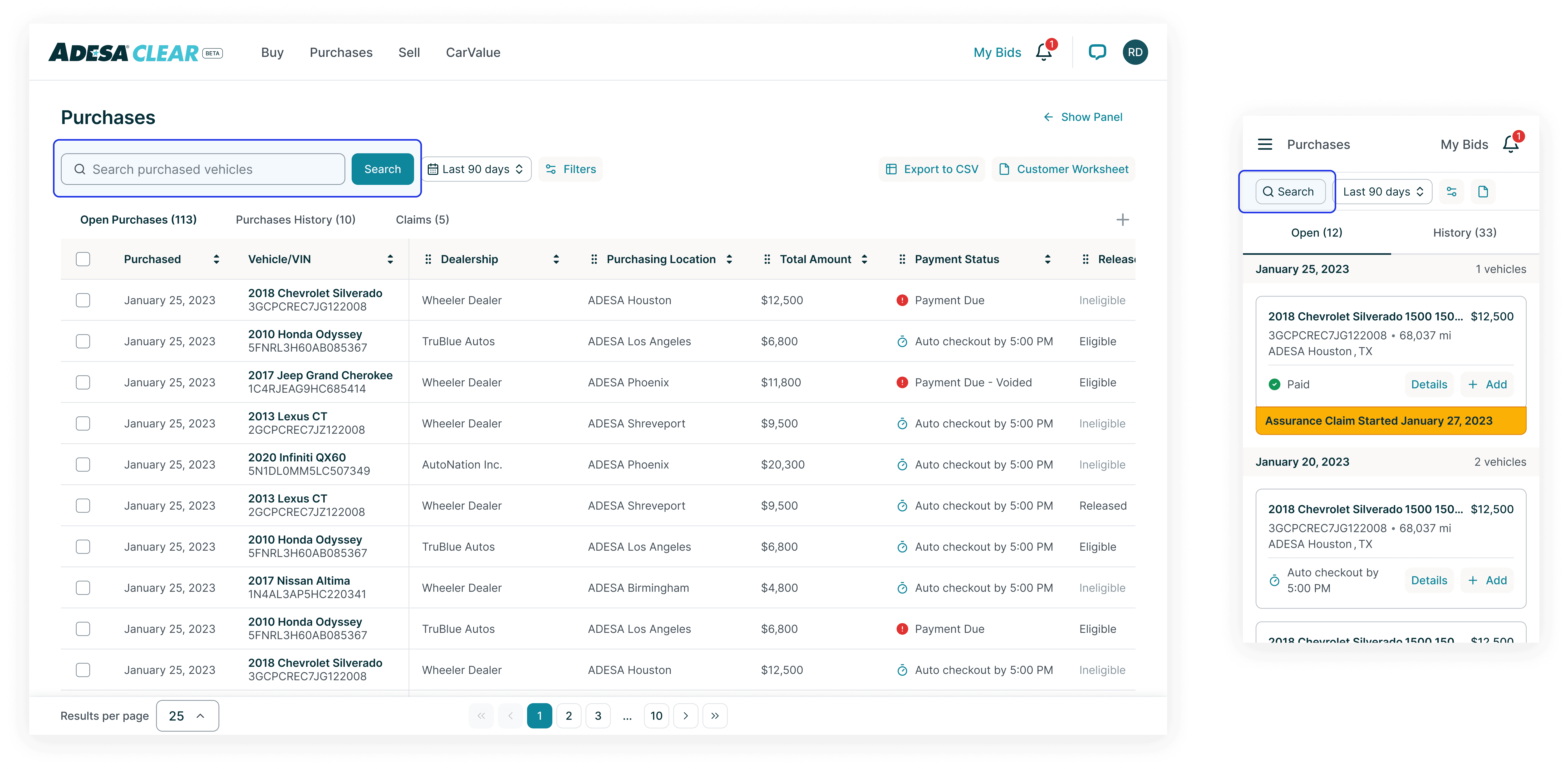Open the Assurance Claim Started banner

(1391, 421)
